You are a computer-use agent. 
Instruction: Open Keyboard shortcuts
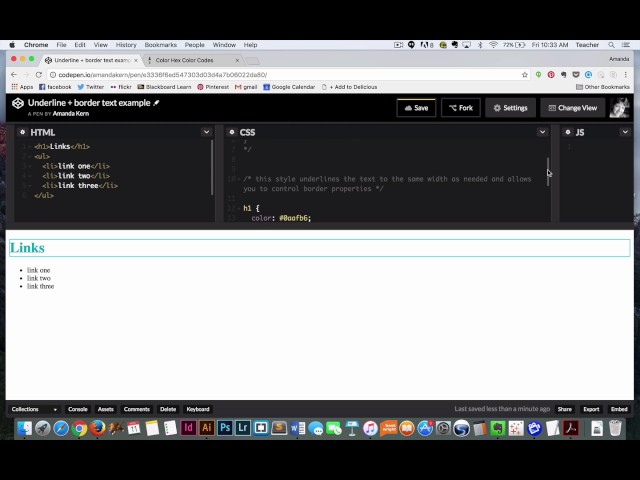point(198,409)
